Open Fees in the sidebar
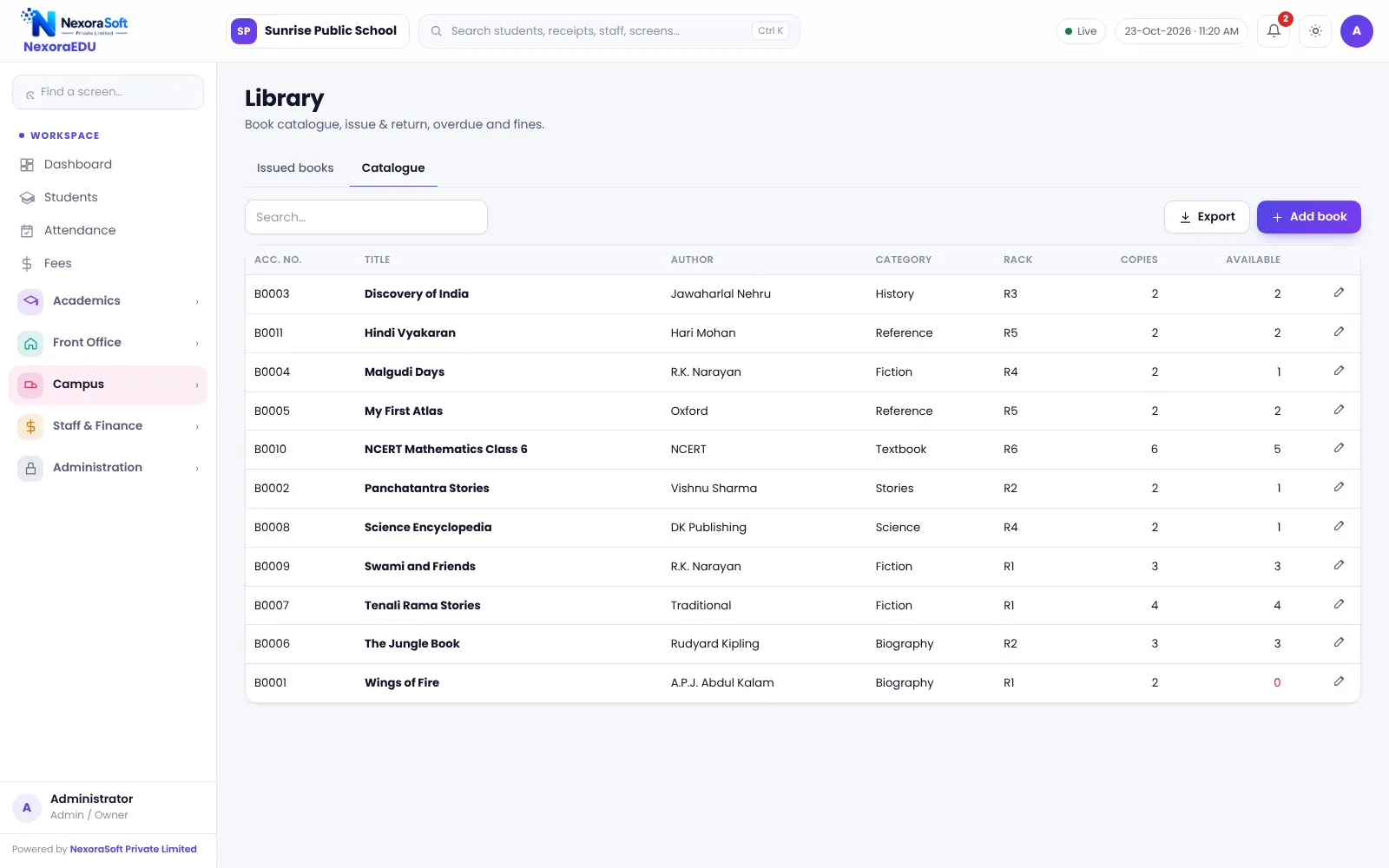 108,263
